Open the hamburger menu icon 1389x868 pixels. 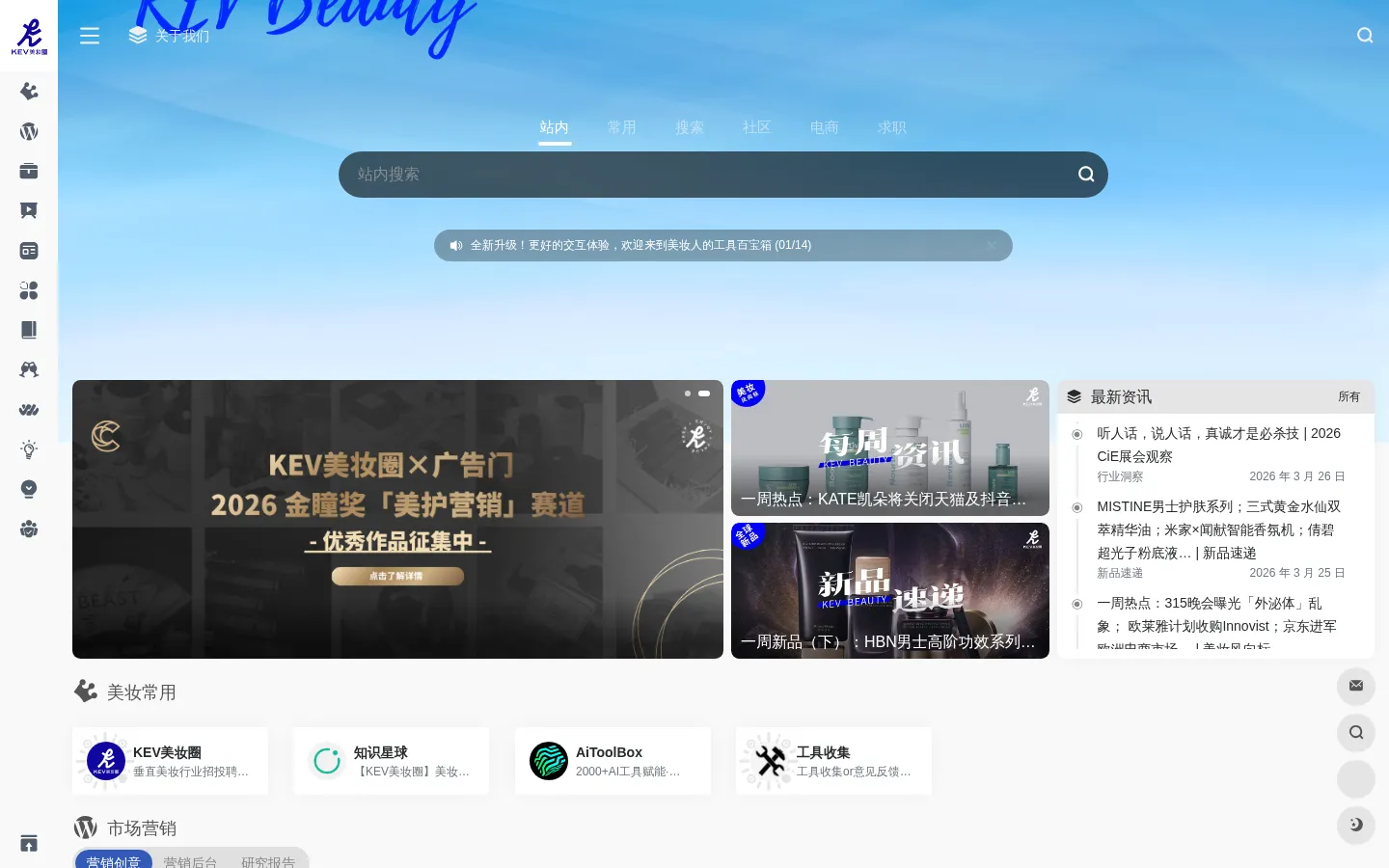[x=90, y=36]
